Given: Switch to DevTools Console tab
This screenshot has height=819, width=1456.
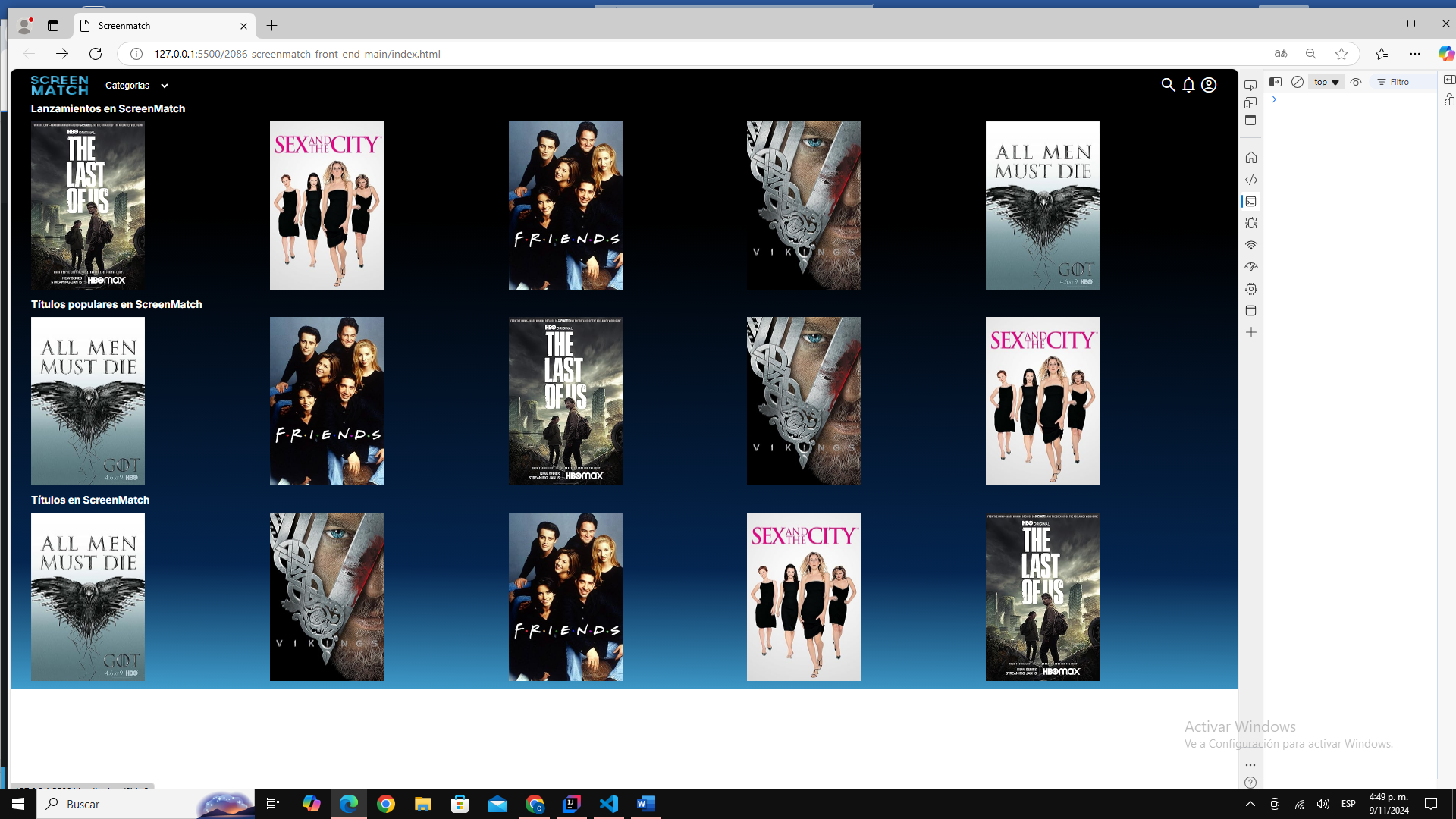Looking at the screenshot, I should click(1251, 202).
